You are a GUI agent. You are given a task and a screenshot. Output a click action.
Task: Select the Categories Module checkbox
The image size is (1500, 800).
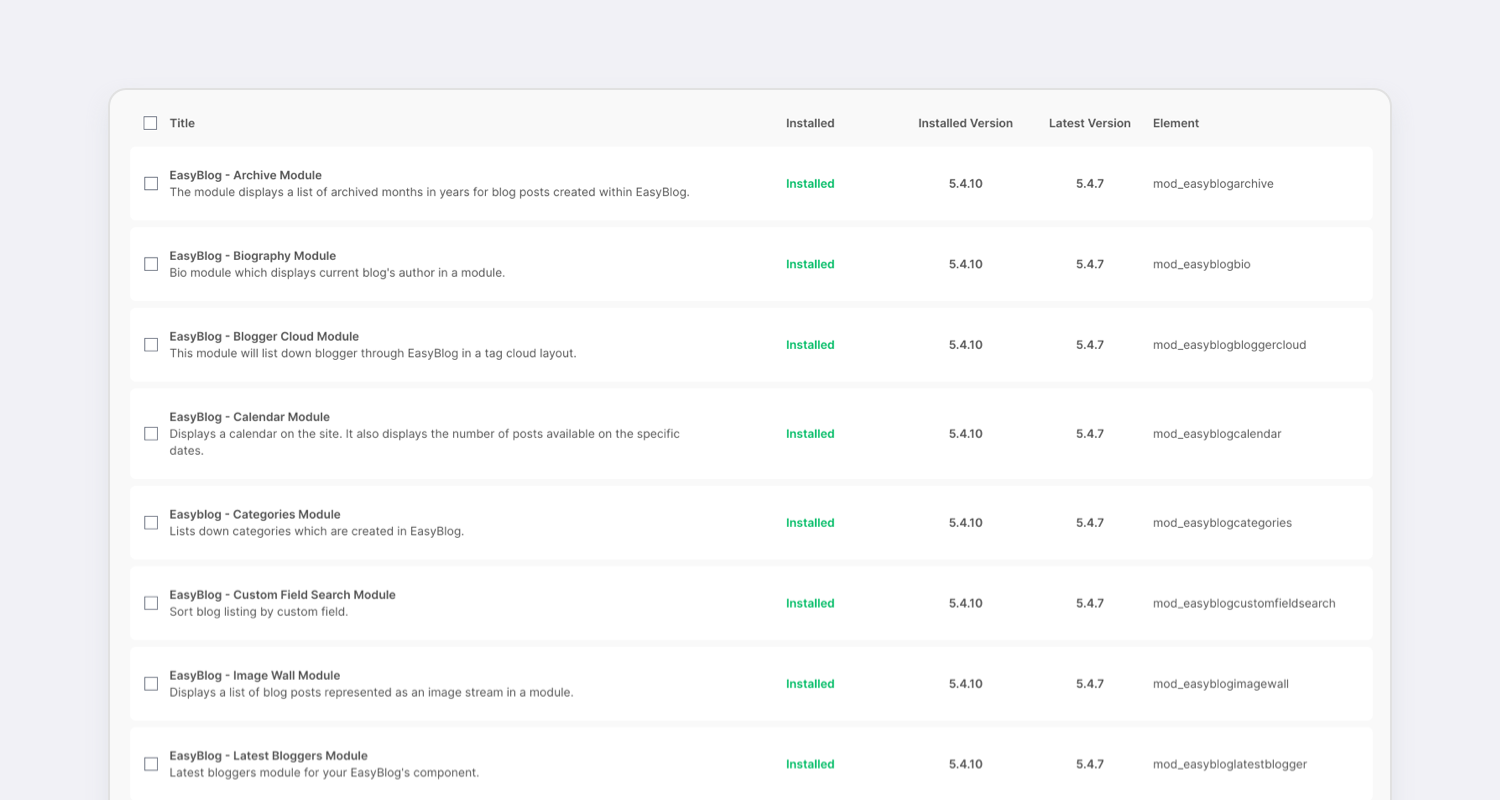tap(151, 523)
